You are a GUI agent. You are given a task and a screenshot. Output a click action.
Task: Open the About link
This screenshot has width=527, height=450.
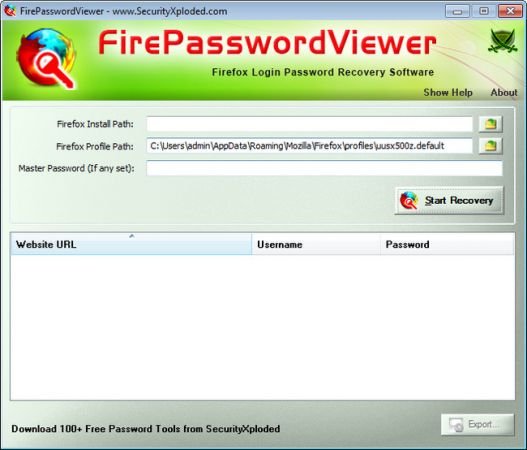(x=503, y=92)
